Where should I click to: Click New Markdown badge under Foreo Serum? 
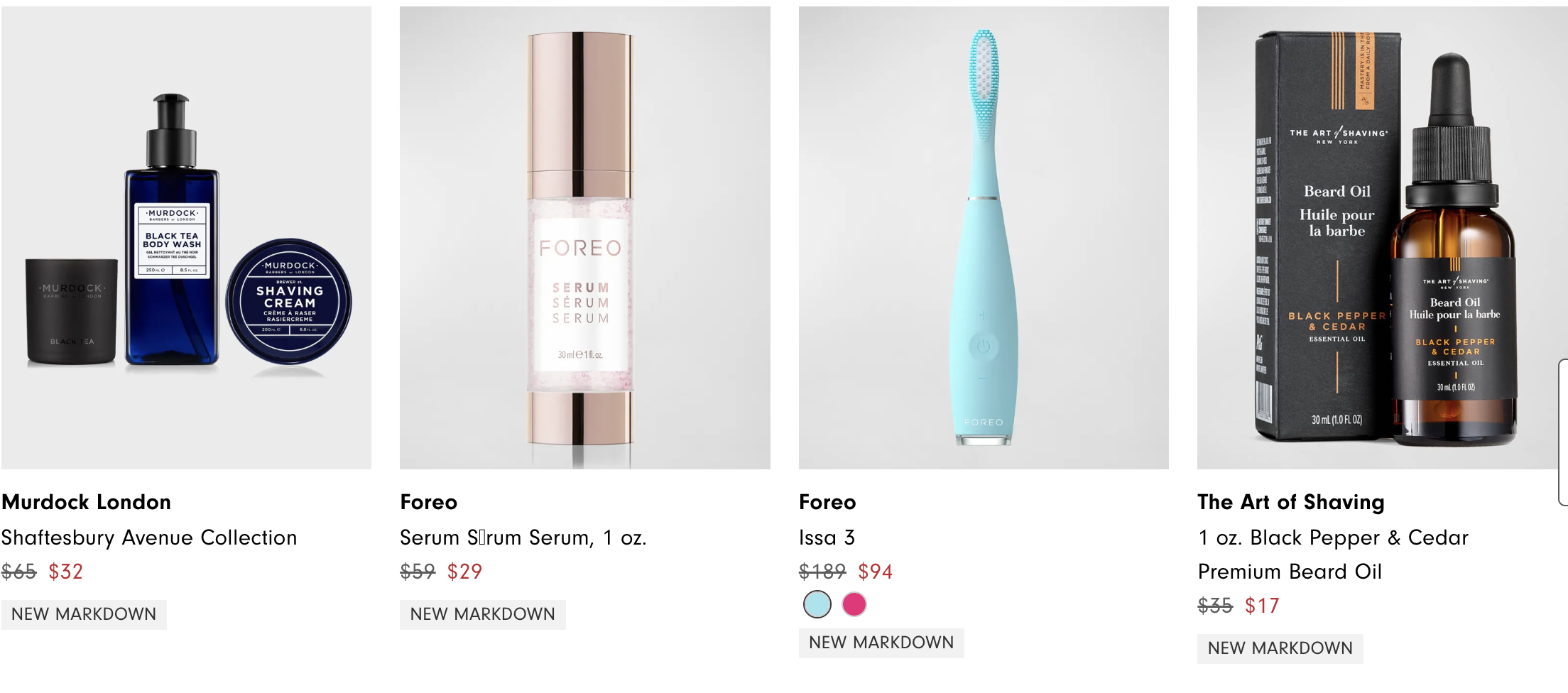(483, 614)
